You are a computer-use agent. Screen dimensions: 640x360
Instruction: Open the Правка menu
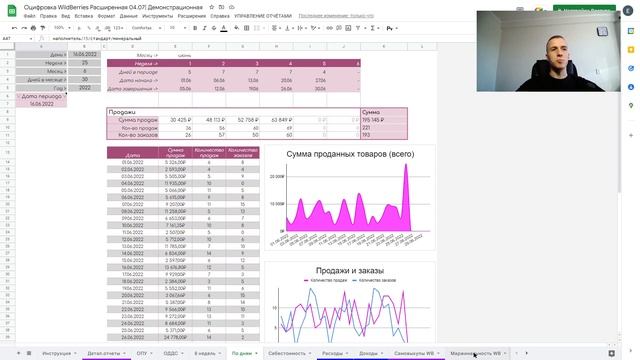pos(48,16)
